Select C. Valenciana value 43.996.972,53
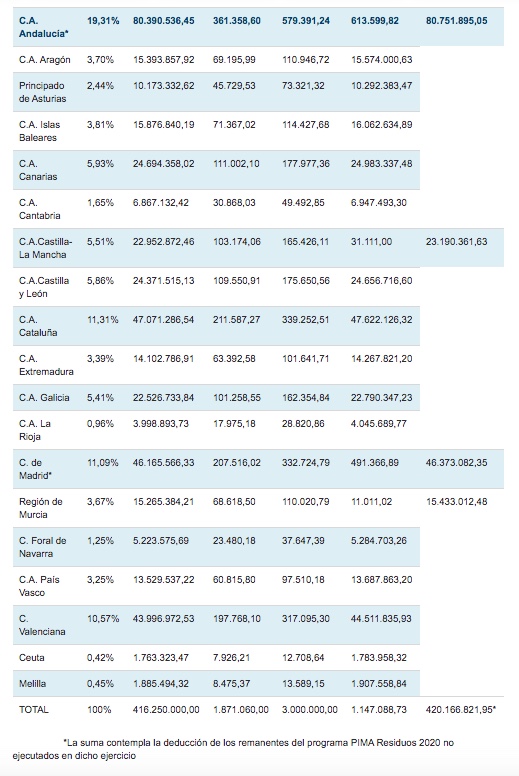This screenshot has width=519, height=776. tap(163, 619)
